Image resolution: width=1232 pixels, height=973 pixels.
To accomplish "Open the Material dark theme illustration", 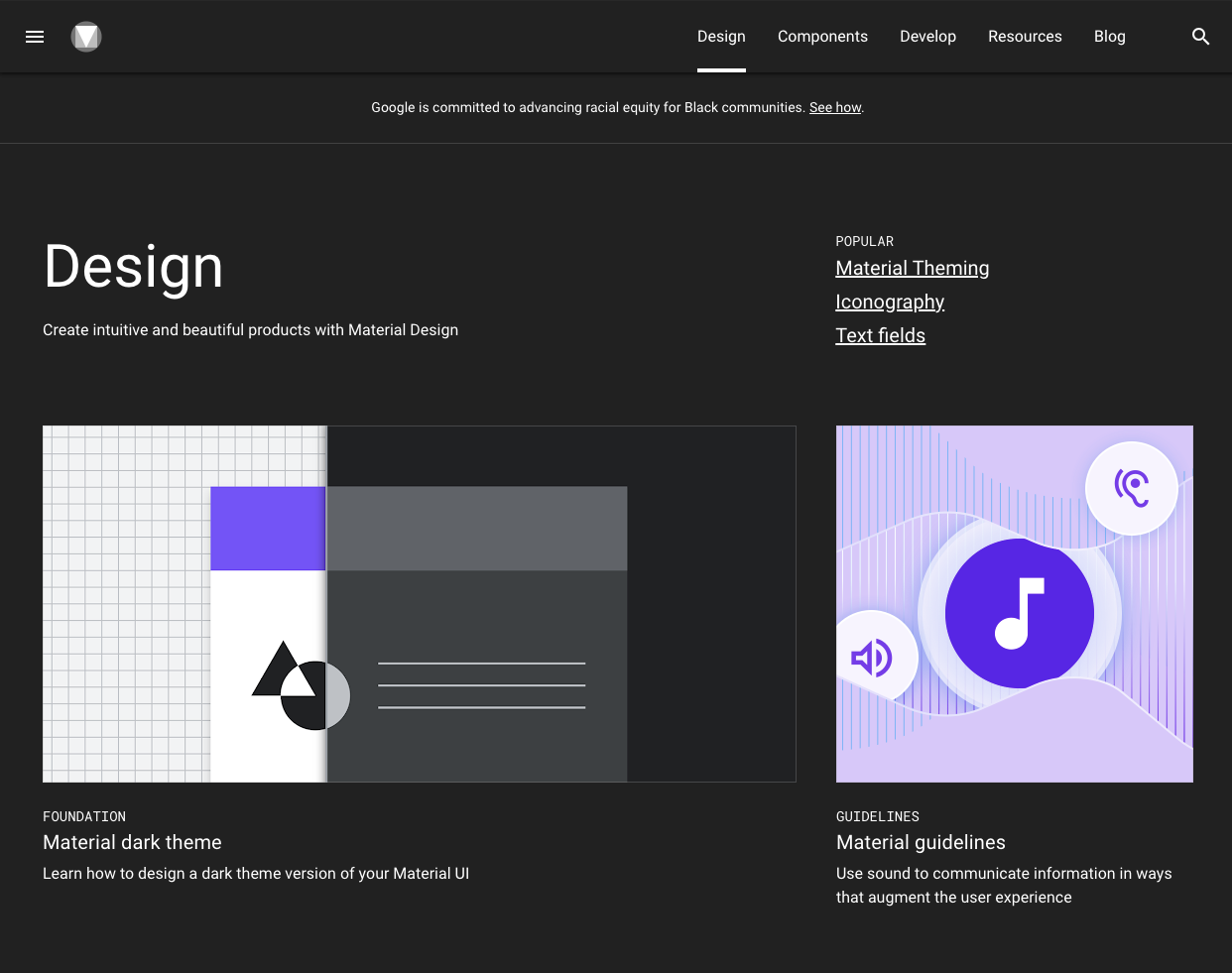I will (x=420, y=604).
